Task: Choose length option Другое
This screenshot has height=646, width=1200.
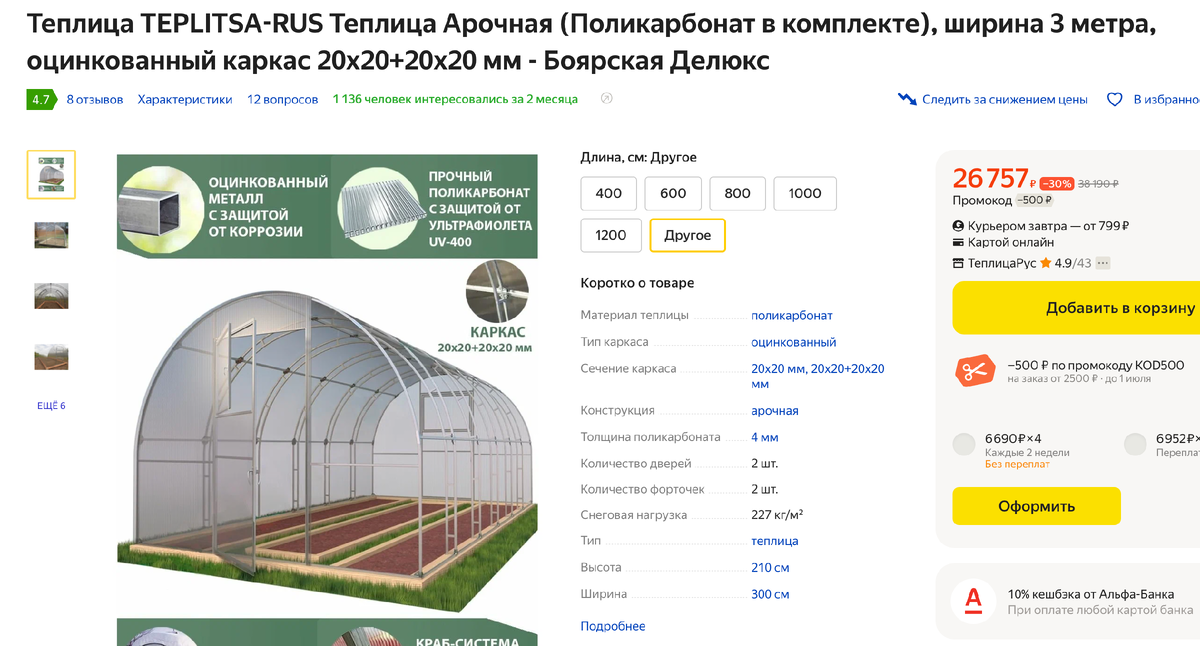Action: (687, 236)
